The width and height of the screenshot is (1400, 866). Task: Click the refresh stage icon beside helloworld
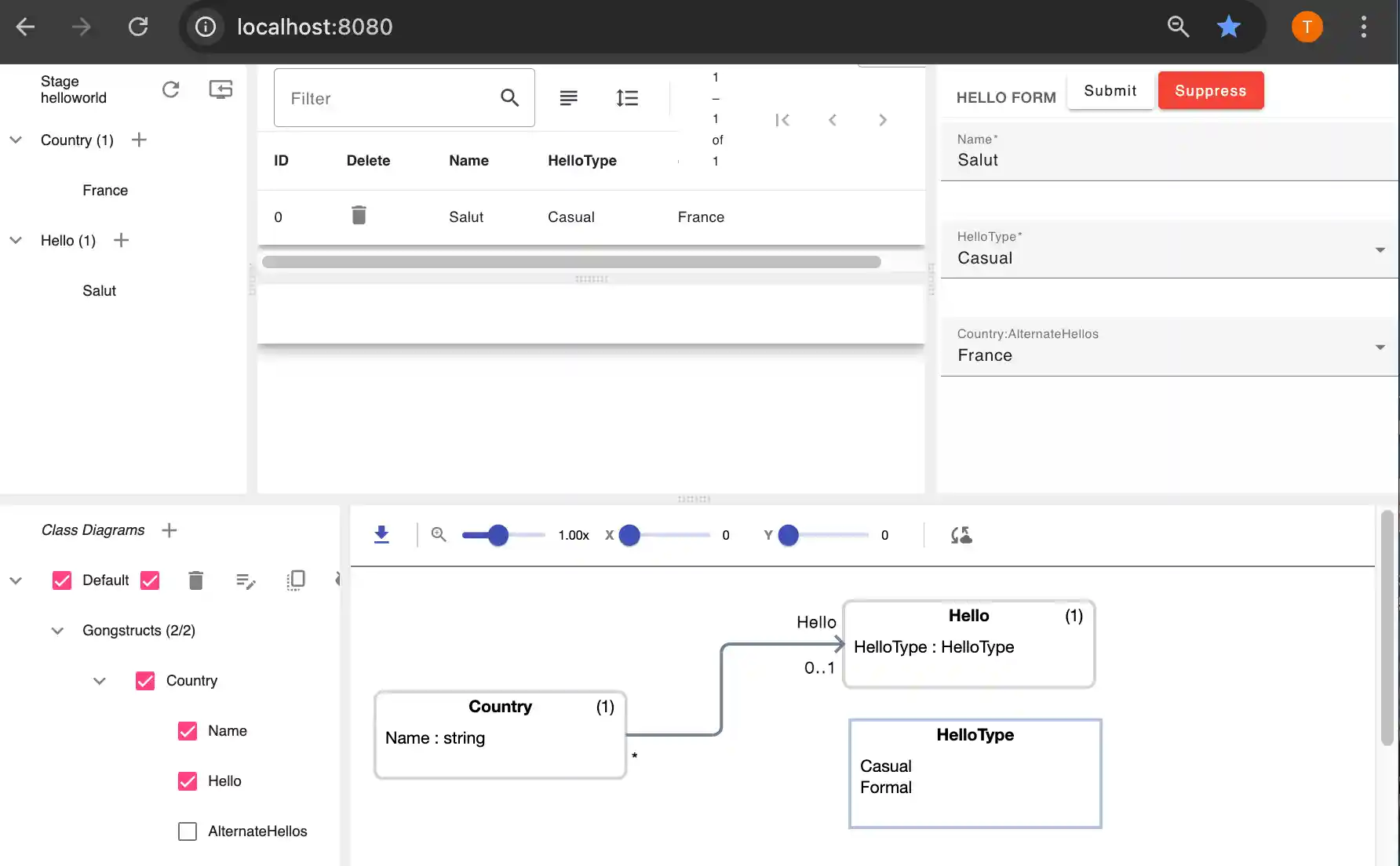pyautogui.click(x=170, y=89)
